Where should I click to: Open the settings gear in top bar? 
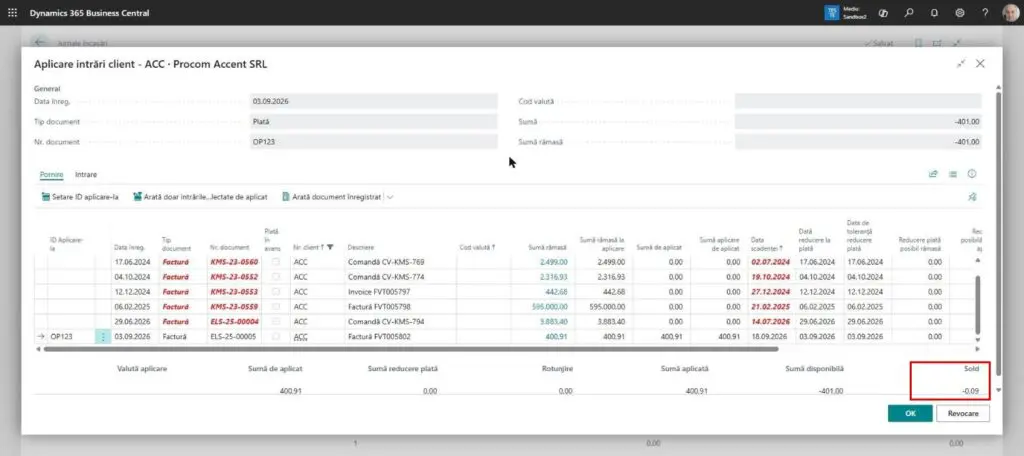(x=960, y=12)
